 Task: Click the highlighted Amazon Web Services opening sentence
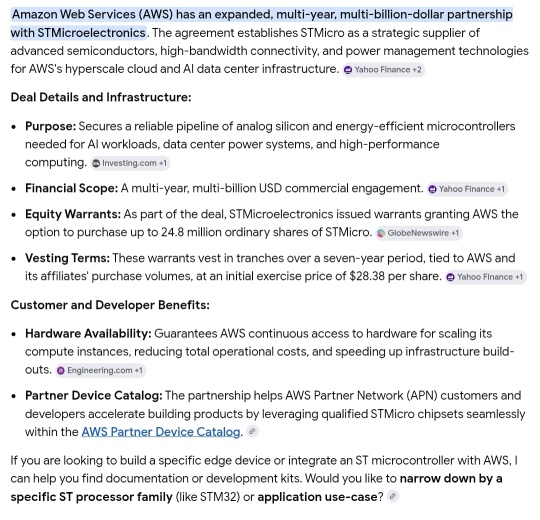[x=262, y=23]
